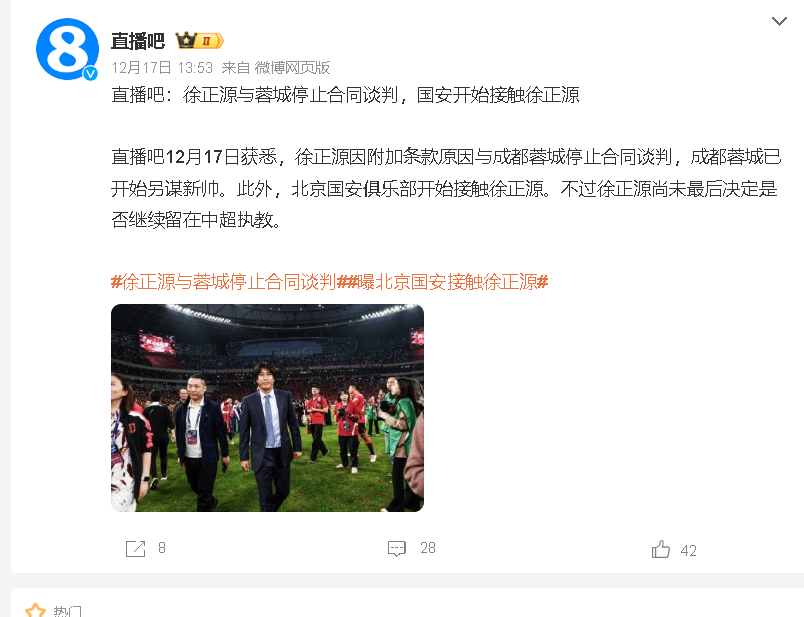804x617 pixels.
Task: Expand post options chevron menu
Action: click(x=779, y=21)
